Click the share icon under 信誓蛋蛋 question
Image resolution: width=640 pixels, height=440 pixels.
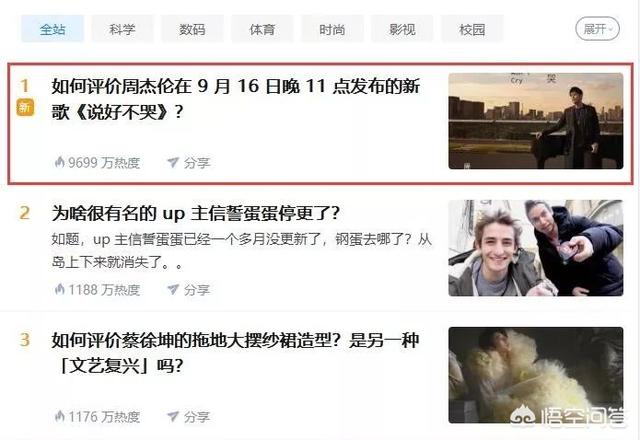pyautogui.click(x=173, y=289)
